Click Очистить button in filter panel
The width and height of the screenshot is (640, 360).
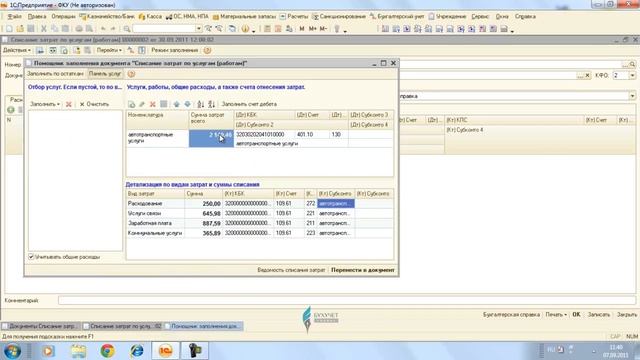pyautogui.click(x=94, y=104)
